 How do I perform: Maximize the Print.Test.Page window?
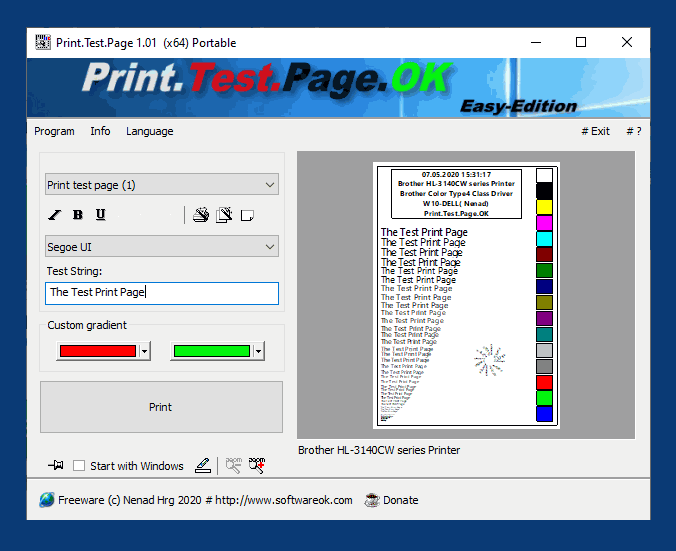[x=581, y=42]
